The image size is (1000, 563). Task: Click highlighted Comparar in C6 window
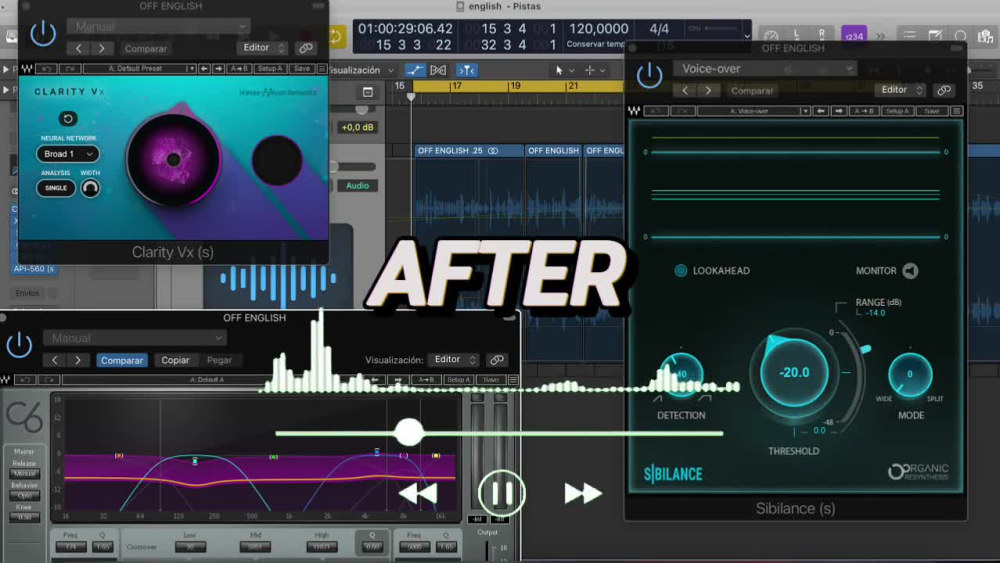pos(122,360)
